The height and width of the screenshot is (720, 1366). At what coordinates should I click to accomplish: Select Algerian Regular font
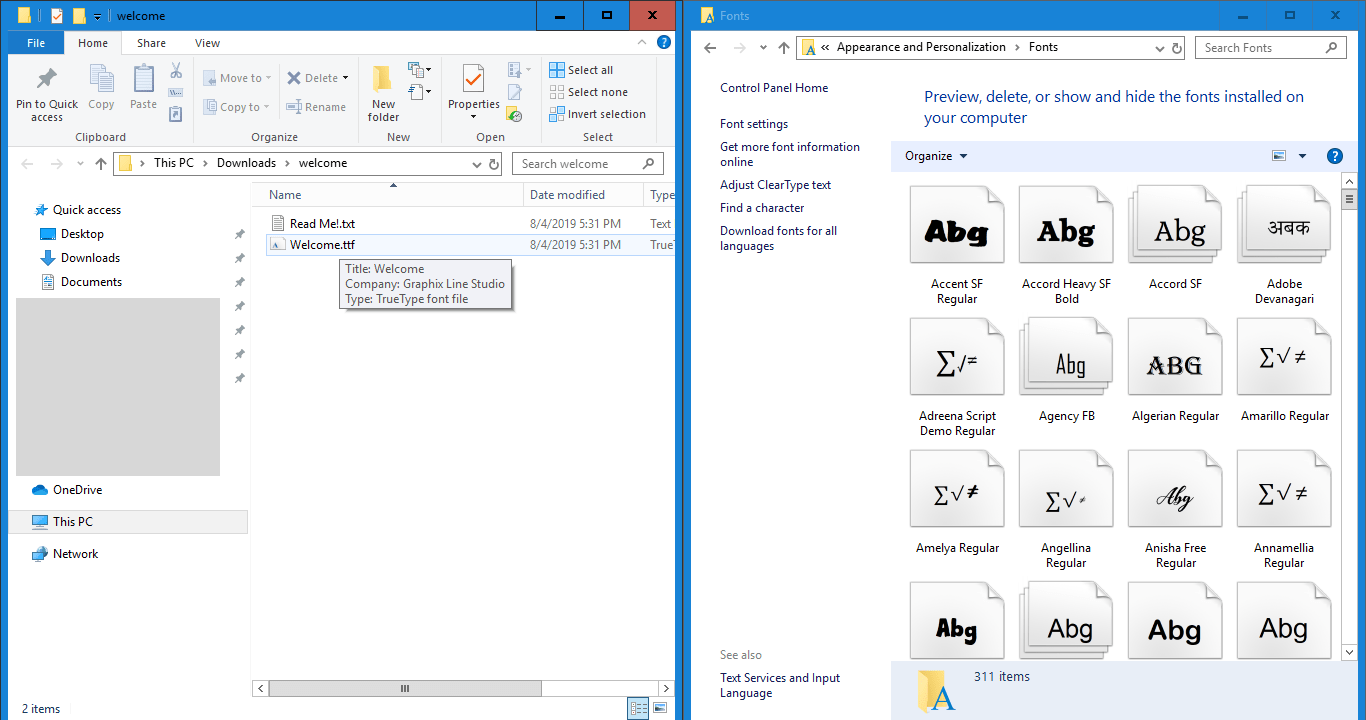pos(1175,371)
